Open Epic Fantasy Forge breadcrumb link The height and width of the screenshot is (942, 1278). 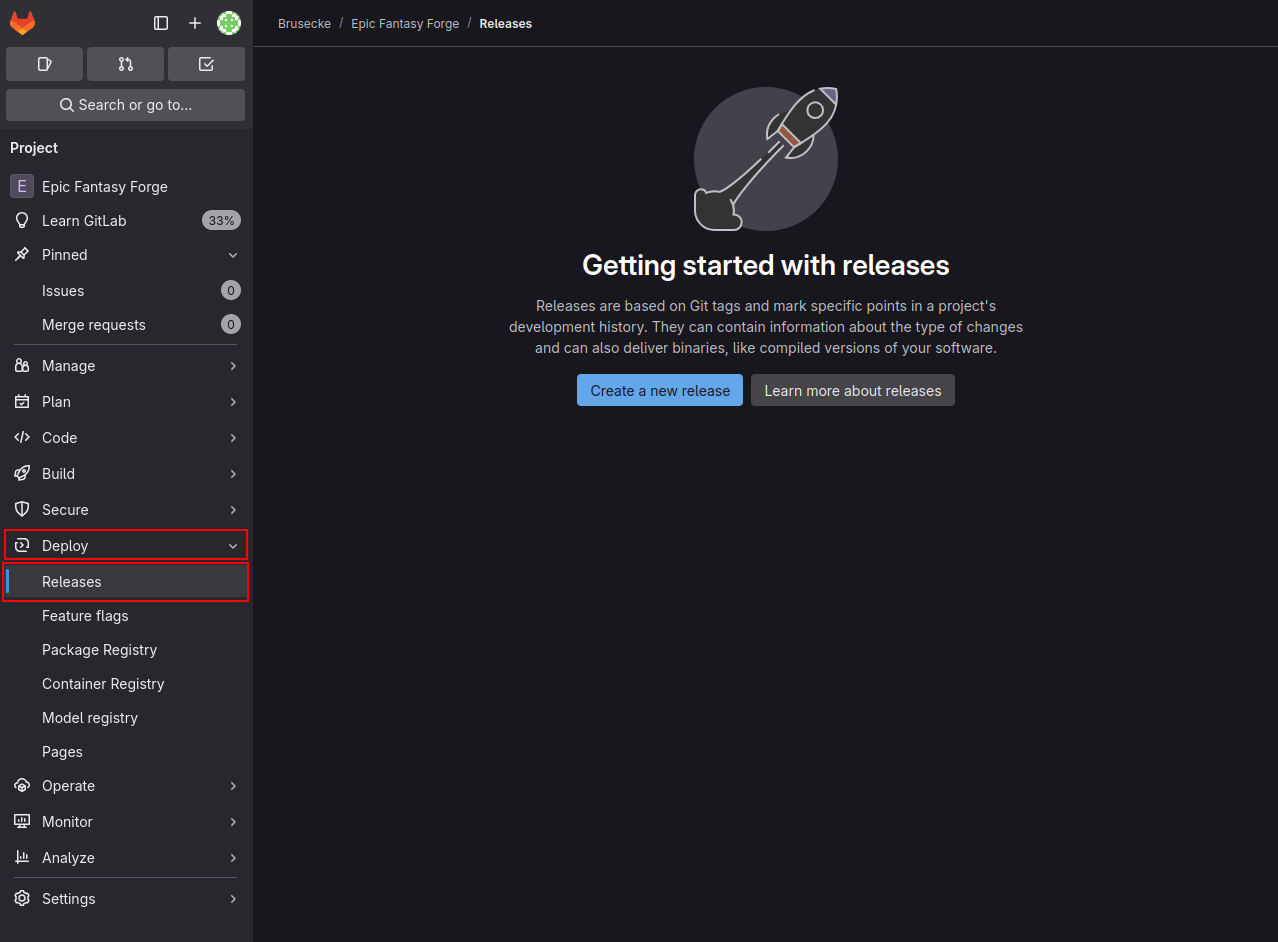coord(405,23)
